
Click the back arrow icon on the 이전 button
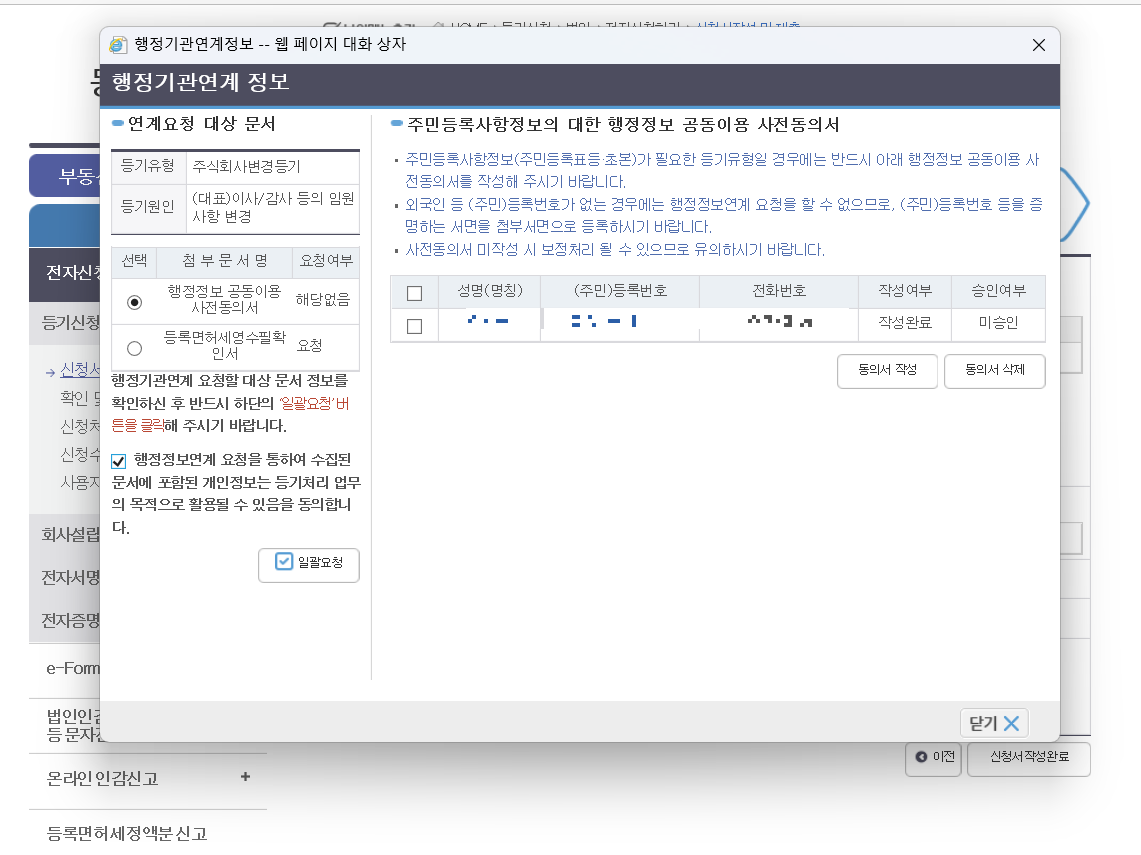pos(921,759)
